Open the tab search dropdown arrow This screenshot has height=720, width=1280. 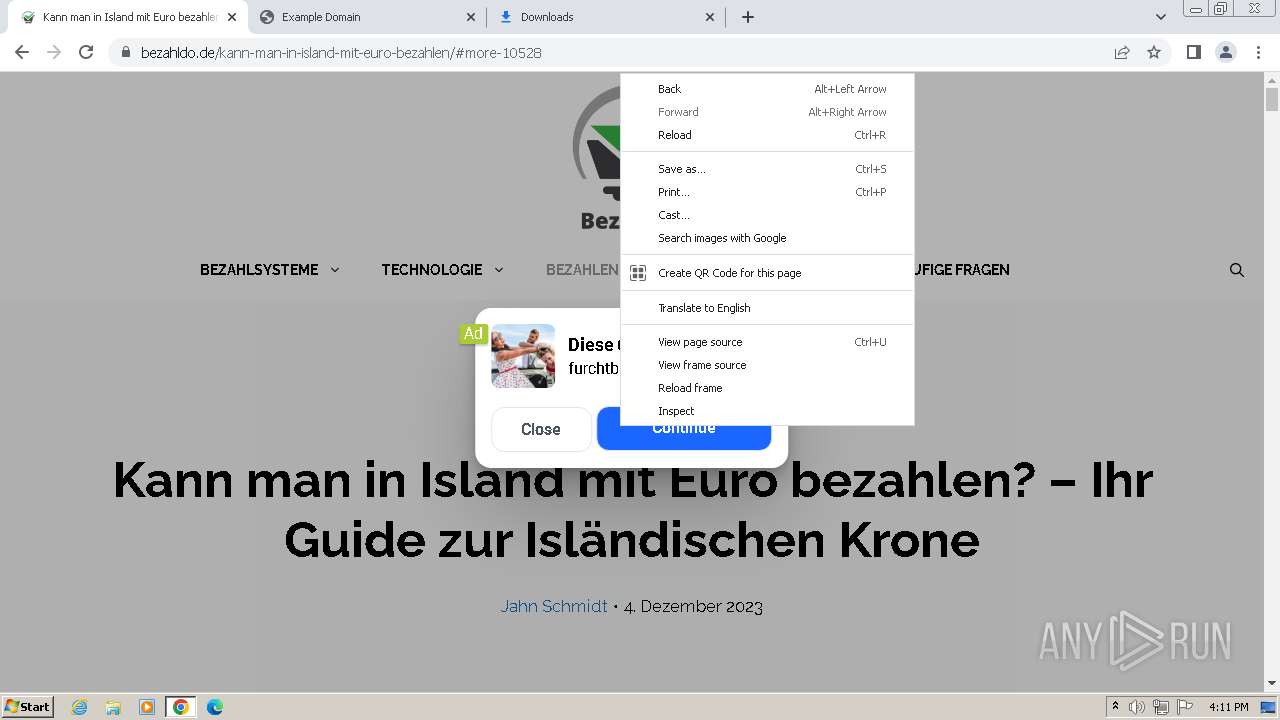(1160, 17)
